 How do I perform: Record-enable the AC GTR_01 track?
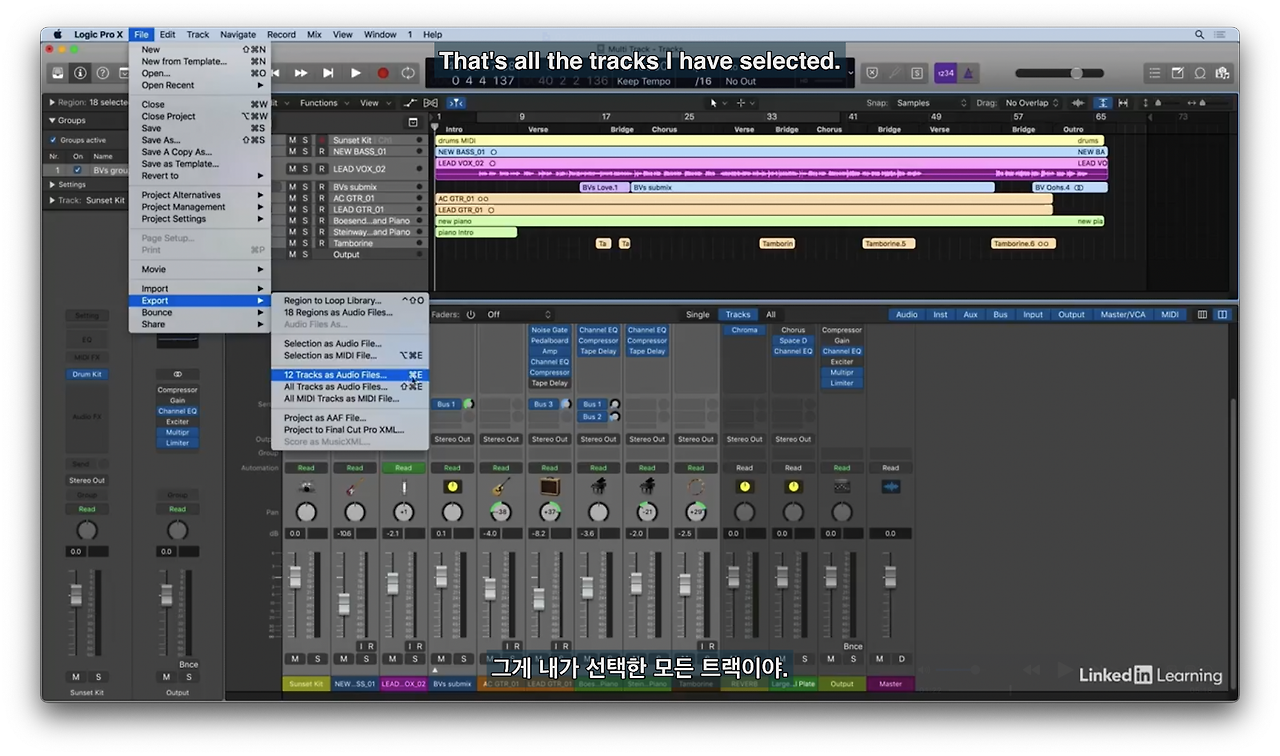(x=321, y=198)
